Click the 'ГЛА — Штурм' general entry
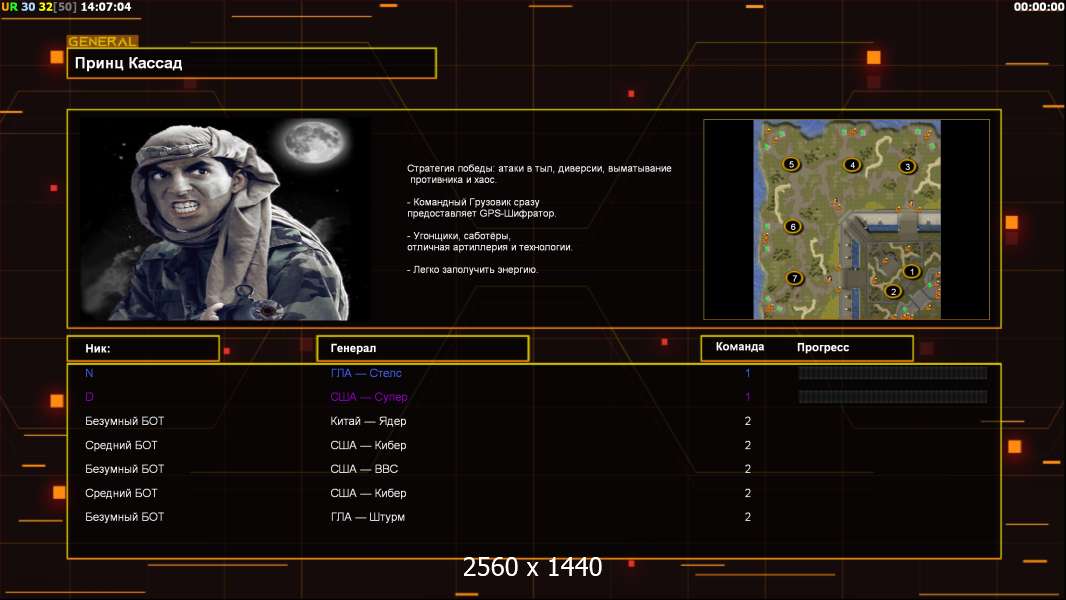 click(x=367, y=517)
